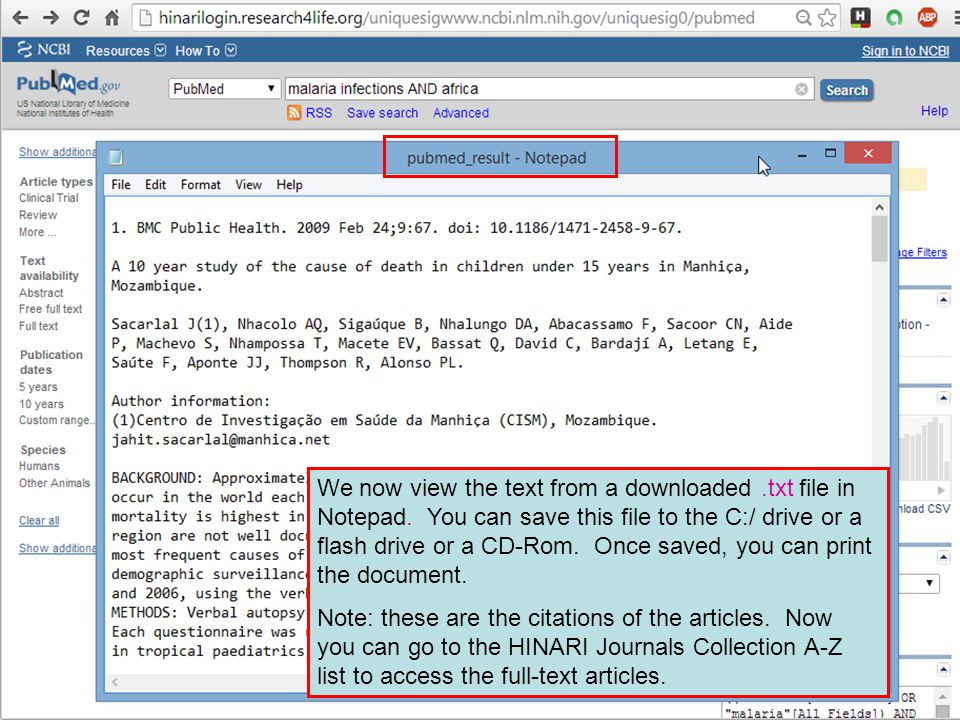Open the NCBI Resources dropdown
The image size is (960, 720).
point(126,50)
